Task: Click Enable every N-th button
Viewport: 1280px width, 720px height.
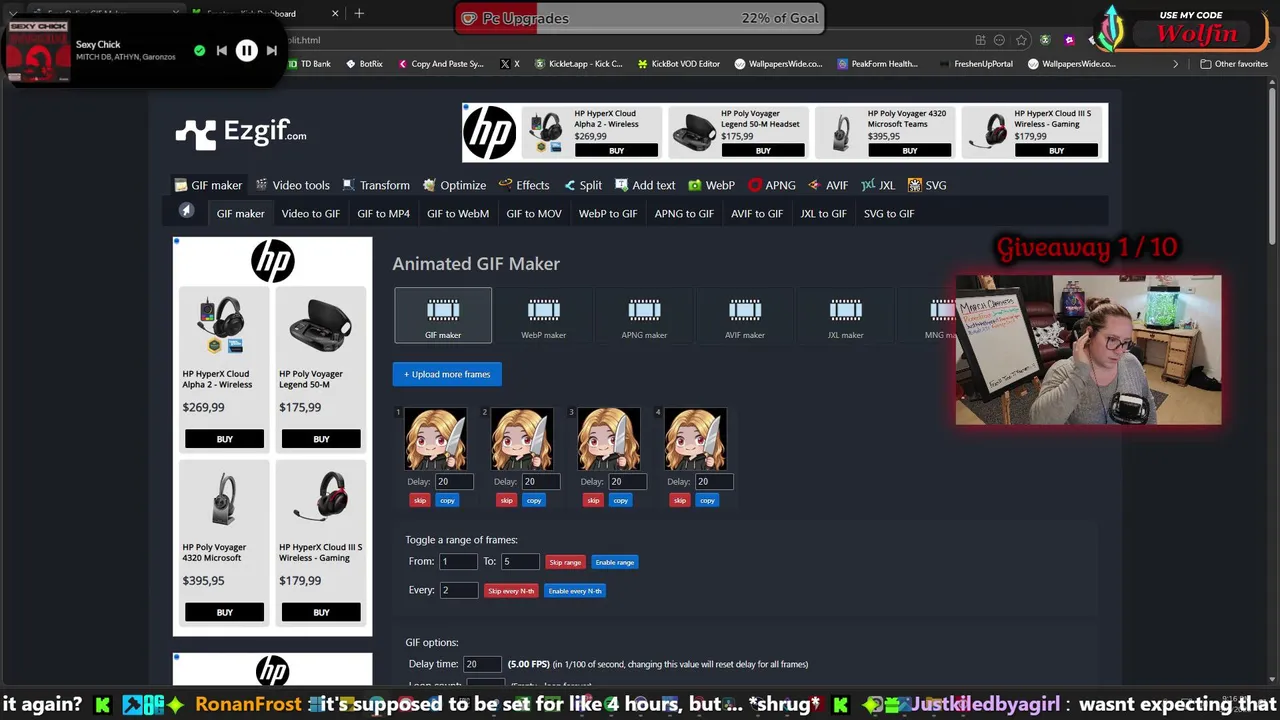Action: (575, 591)
